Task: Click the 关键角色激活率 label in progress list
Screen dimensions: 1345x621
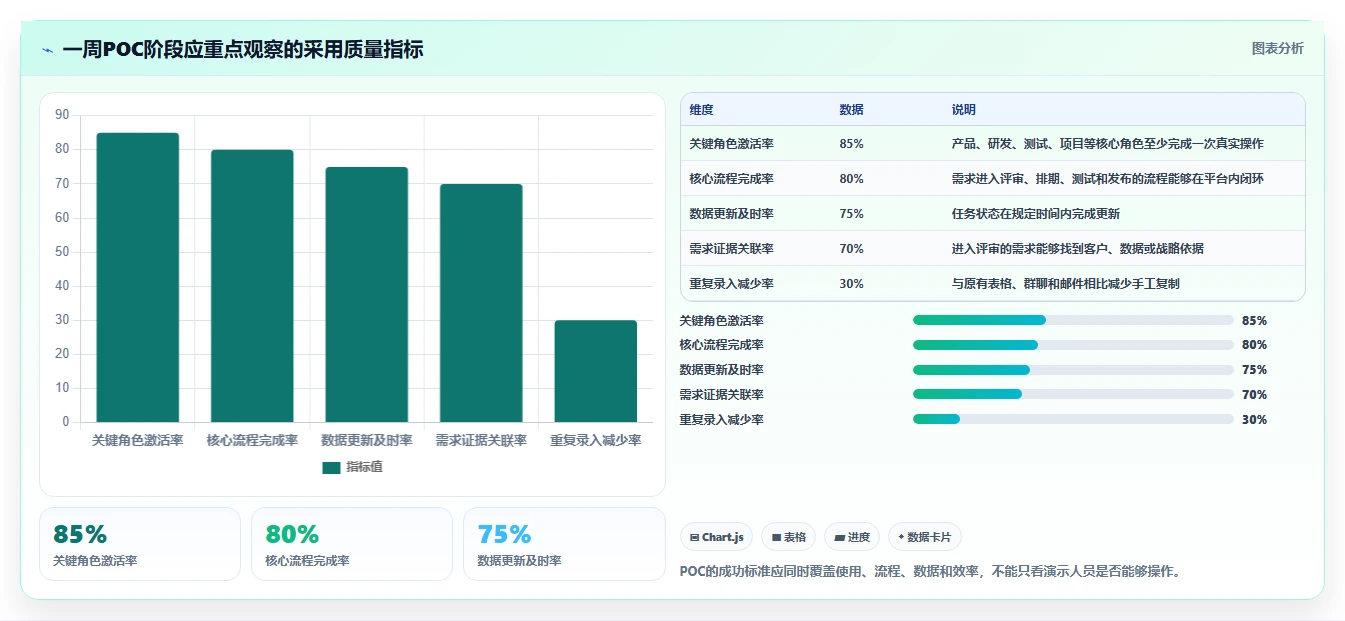Action: [x=721, y=321]
